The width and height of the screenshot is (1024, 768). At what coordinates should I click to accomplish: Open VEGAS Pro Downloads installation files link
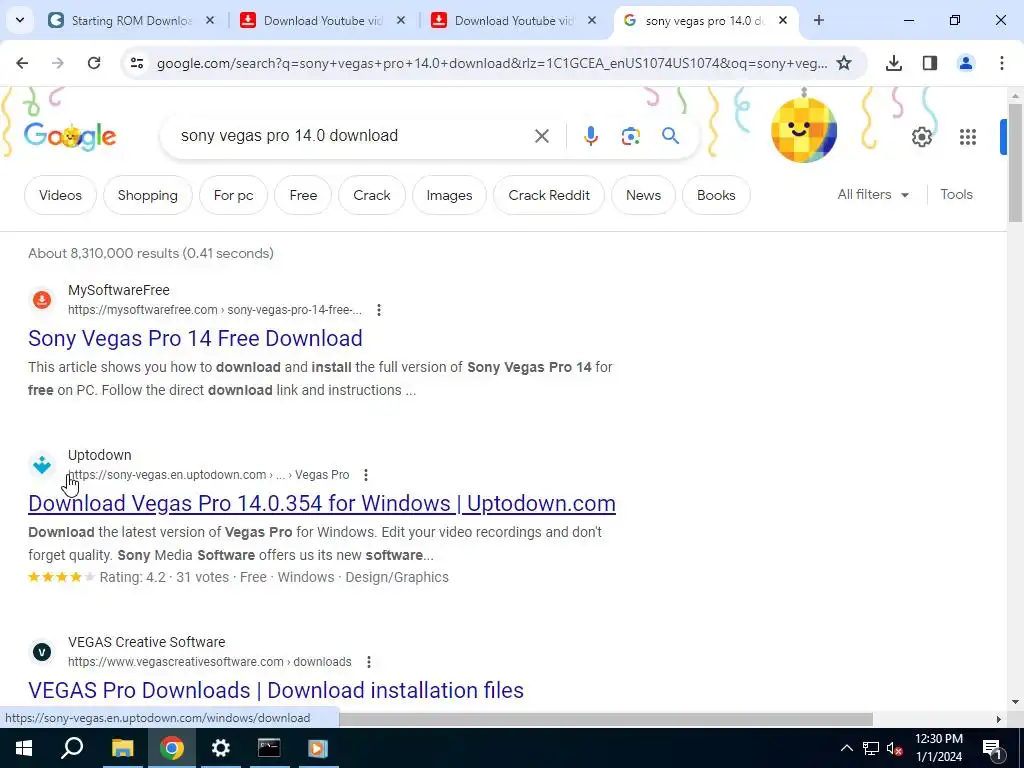pyautogui.click(x=276, y=690)
